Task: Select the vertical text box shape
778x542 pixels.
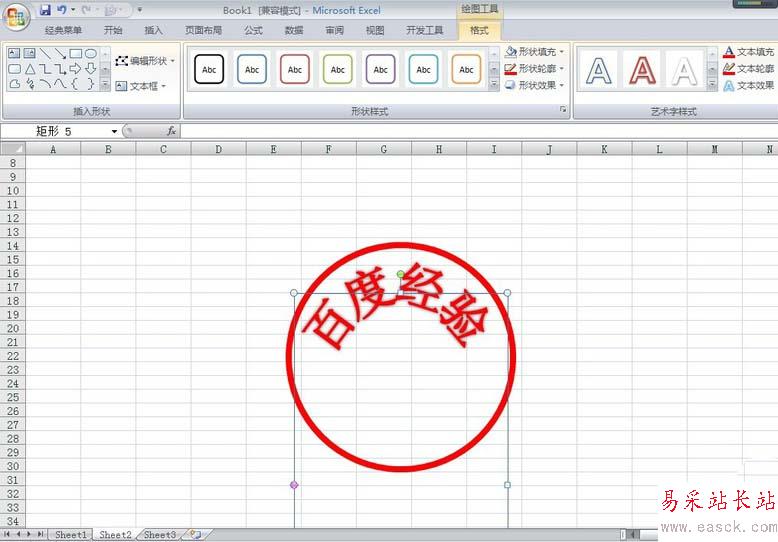Action: click(29, 53)
